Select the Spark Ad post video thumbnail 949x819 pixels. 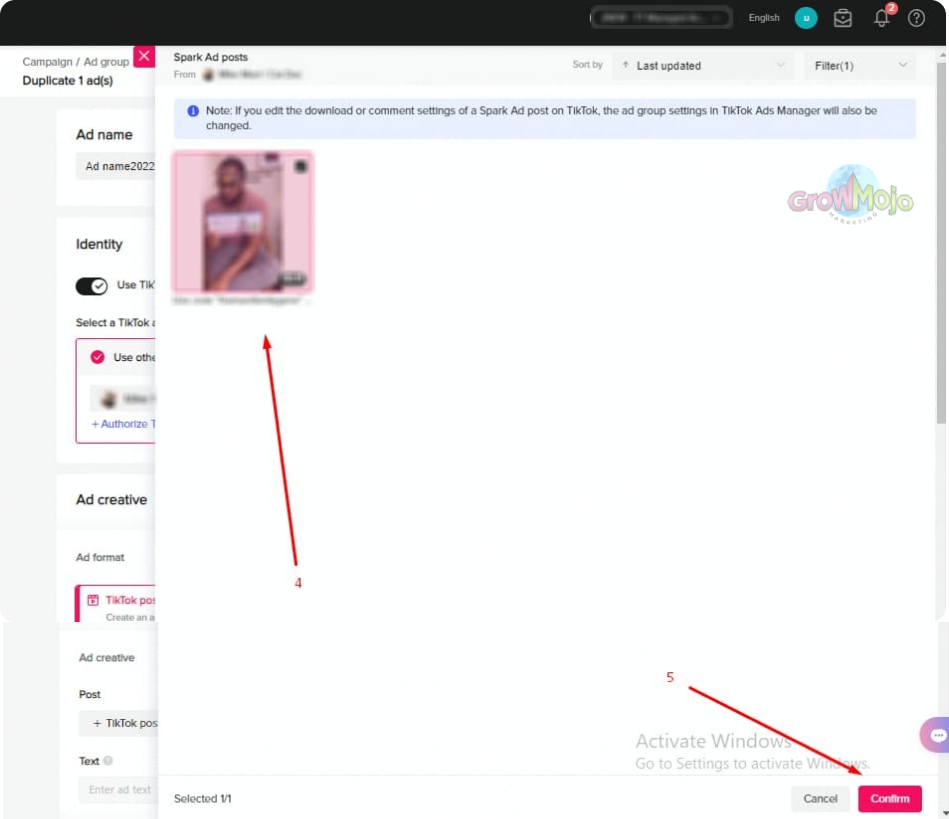[x=243, y=222]
